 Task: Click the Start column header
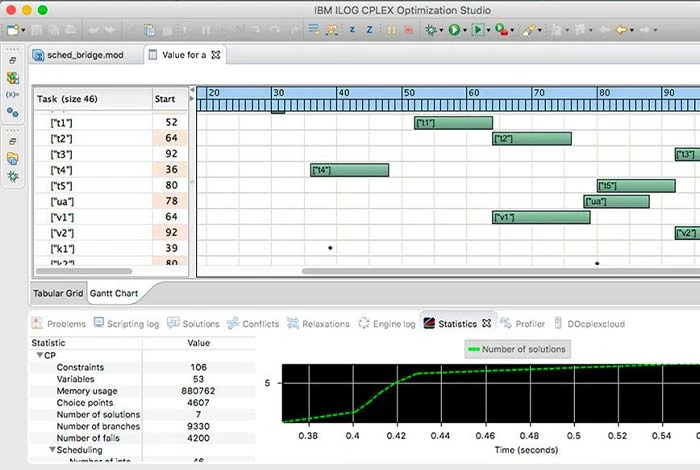click(165, 99)
